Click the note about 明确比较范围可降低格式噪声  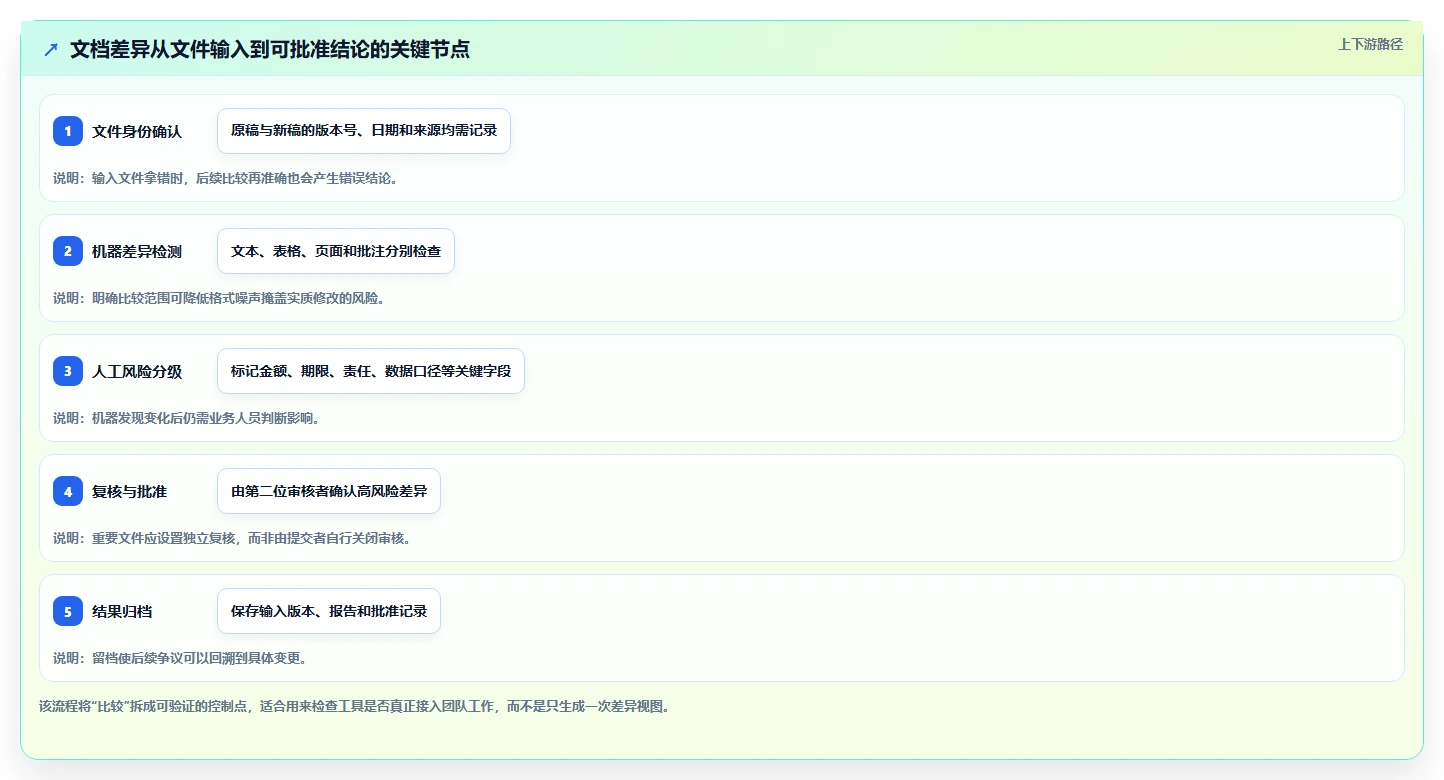219,298
